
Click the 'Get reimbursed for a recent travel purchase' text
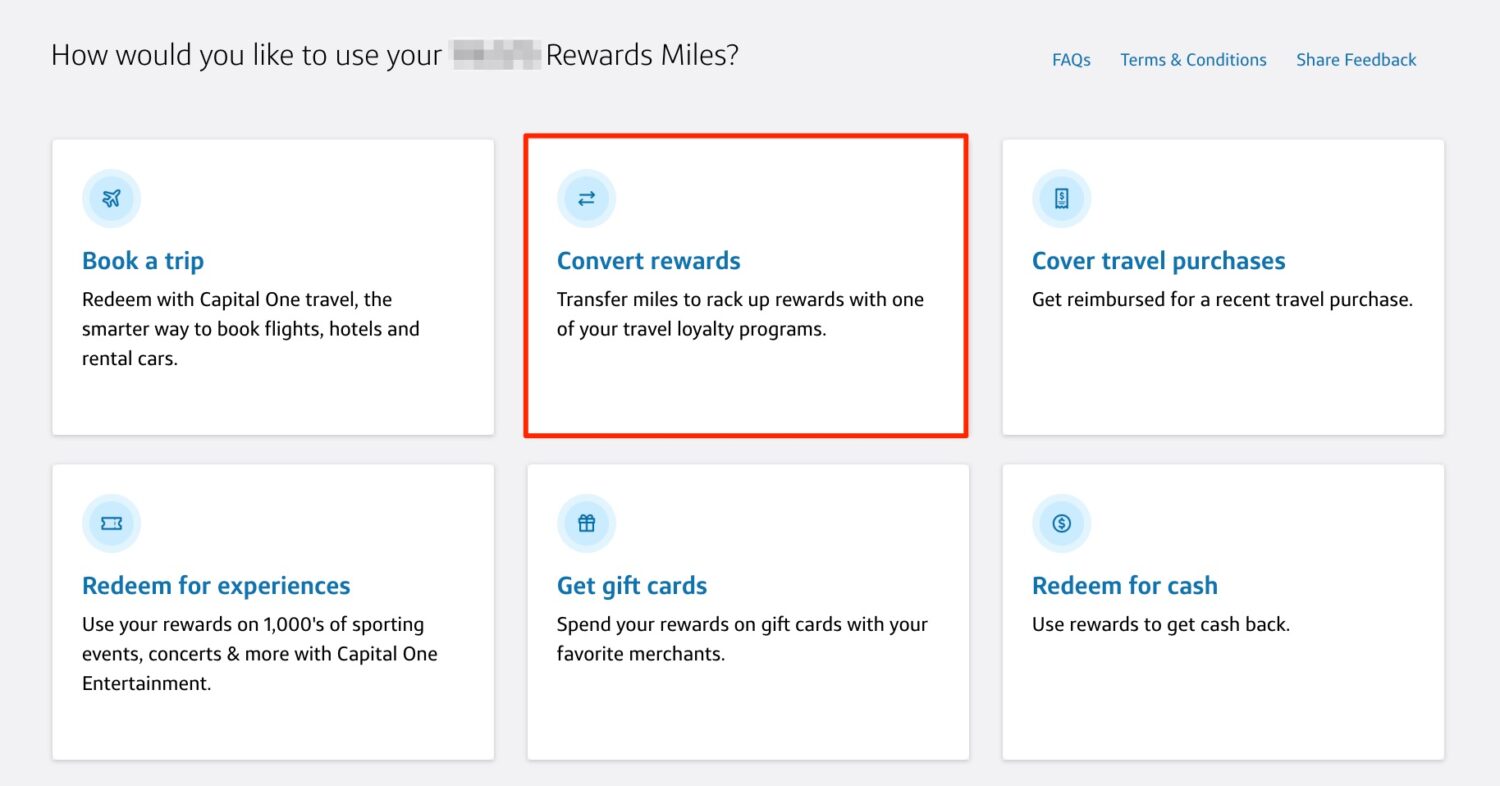(1222, 300)
